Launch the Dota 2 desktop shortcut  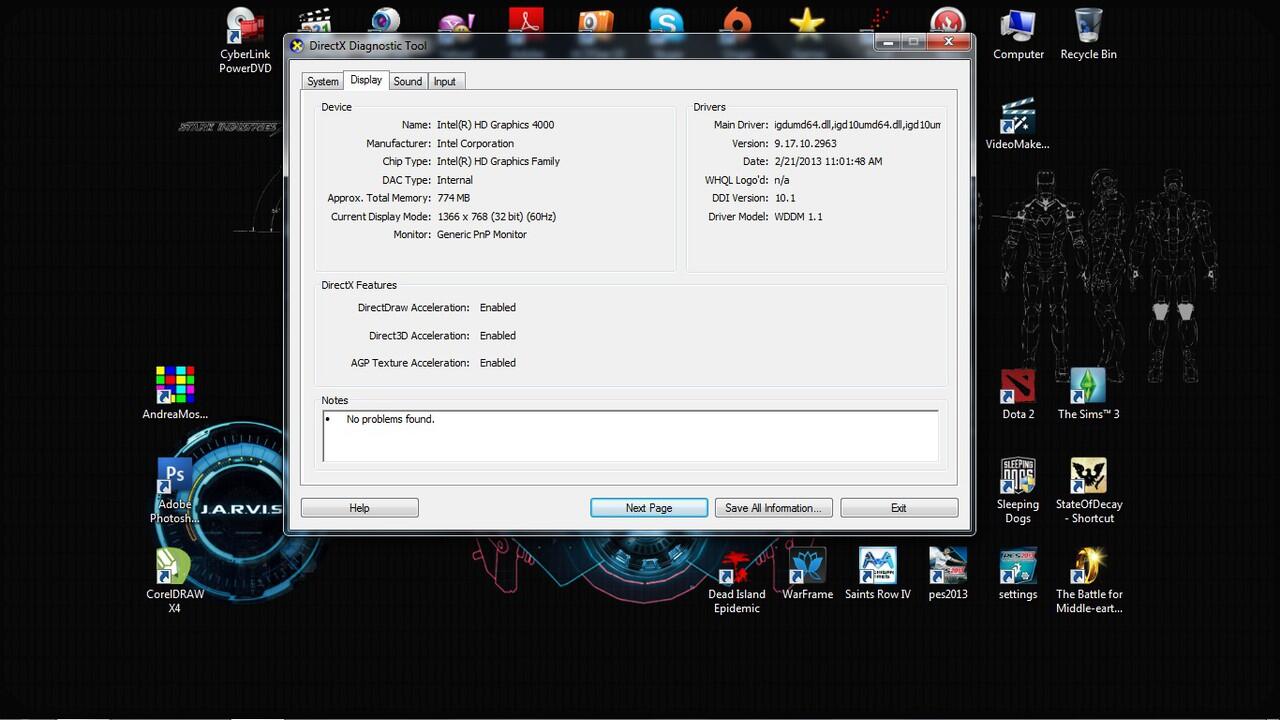click(x=1018, y=394)
